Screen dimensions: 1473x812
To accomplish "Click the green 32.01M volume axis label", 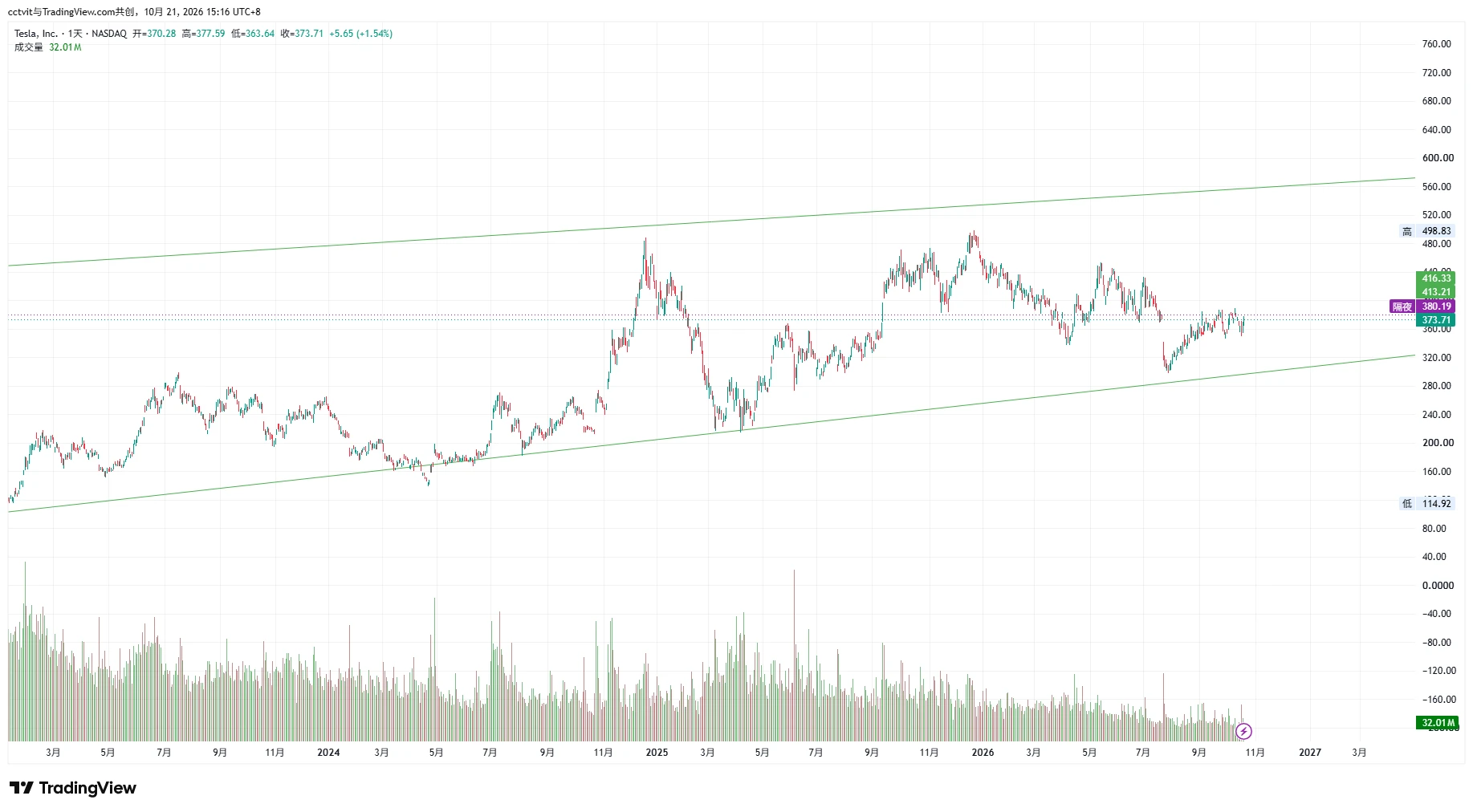I will 1437,723.
